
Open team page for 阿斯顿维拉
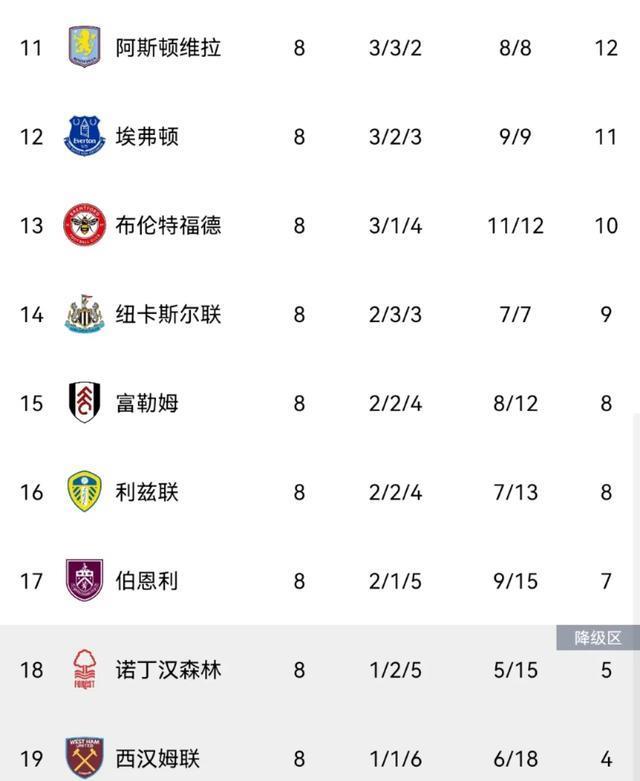168,47
